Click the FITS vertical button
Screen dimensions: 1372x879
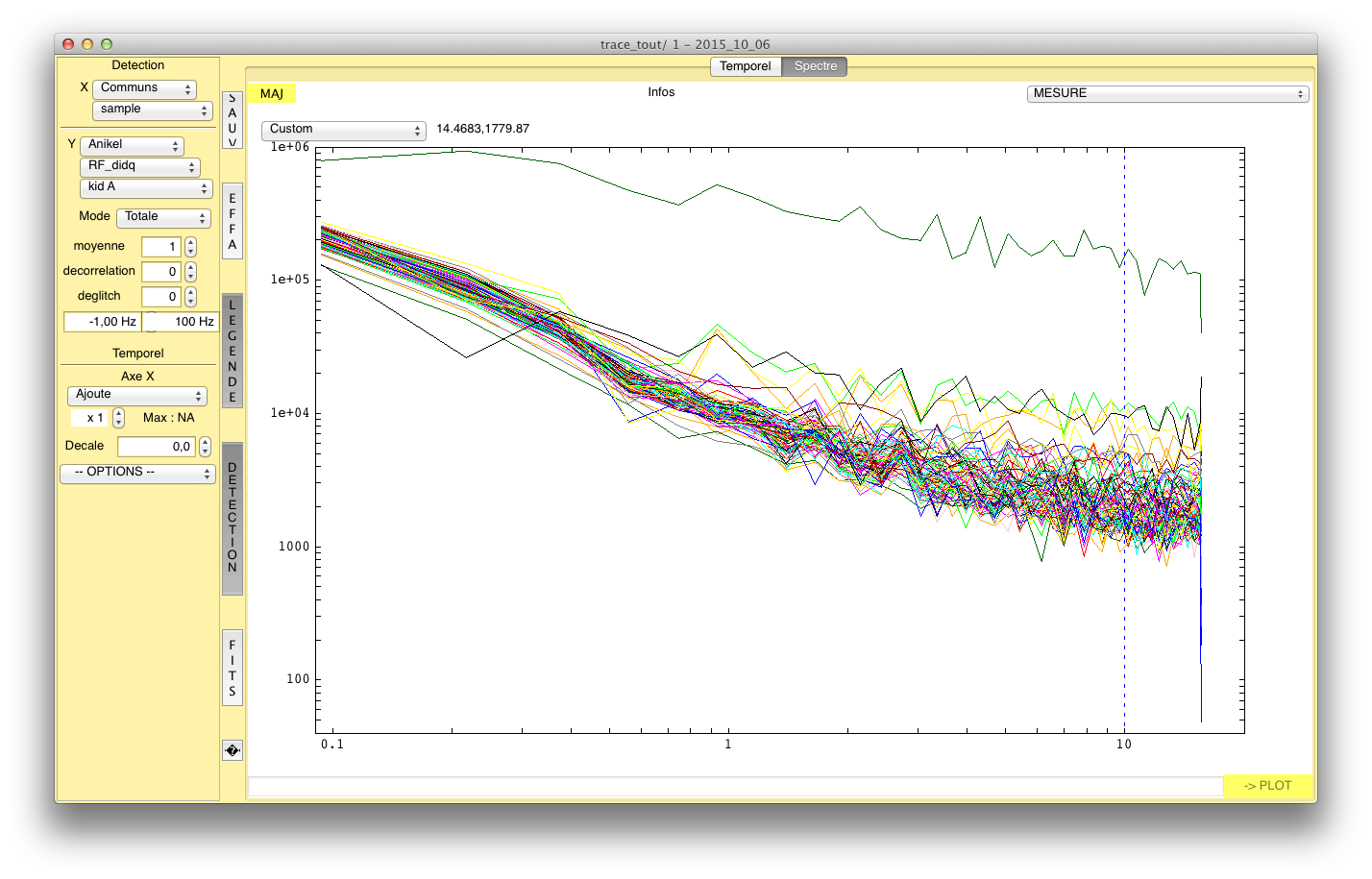[232, 668]
